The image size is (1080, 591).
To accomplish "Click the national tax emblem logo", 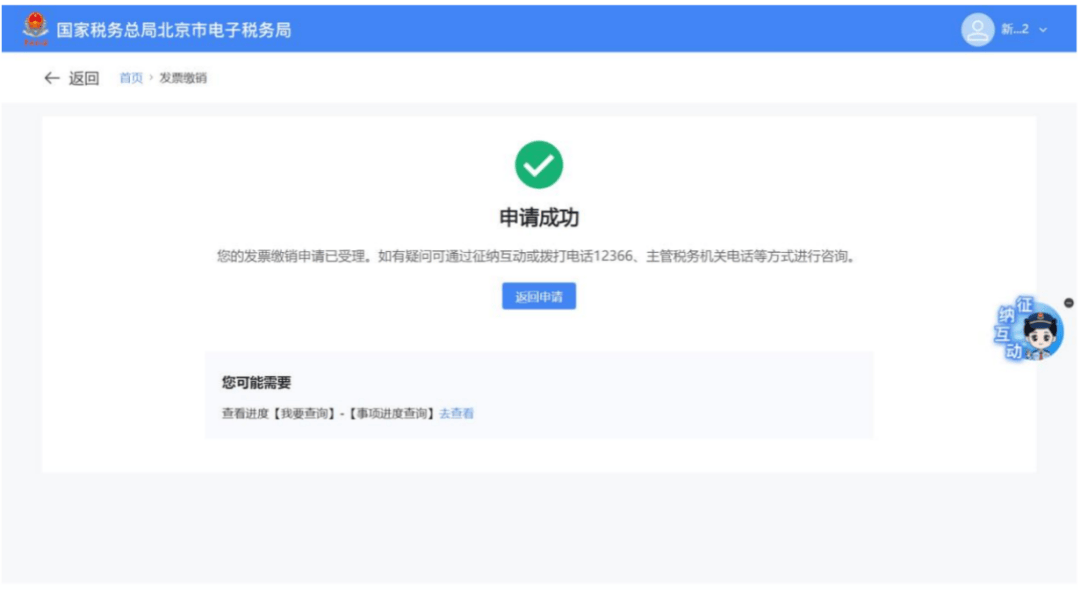I will (36, 28).
